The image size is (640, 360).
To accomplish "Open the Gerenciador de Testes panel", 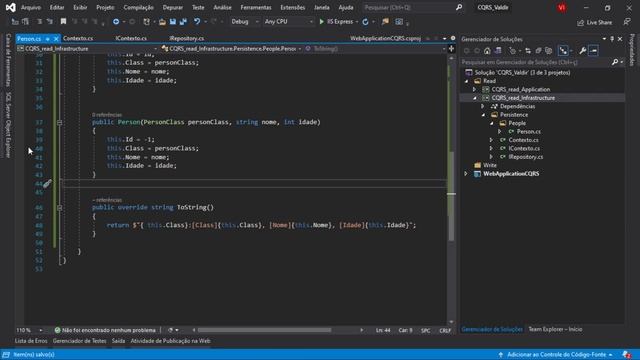I will [80, 341].
